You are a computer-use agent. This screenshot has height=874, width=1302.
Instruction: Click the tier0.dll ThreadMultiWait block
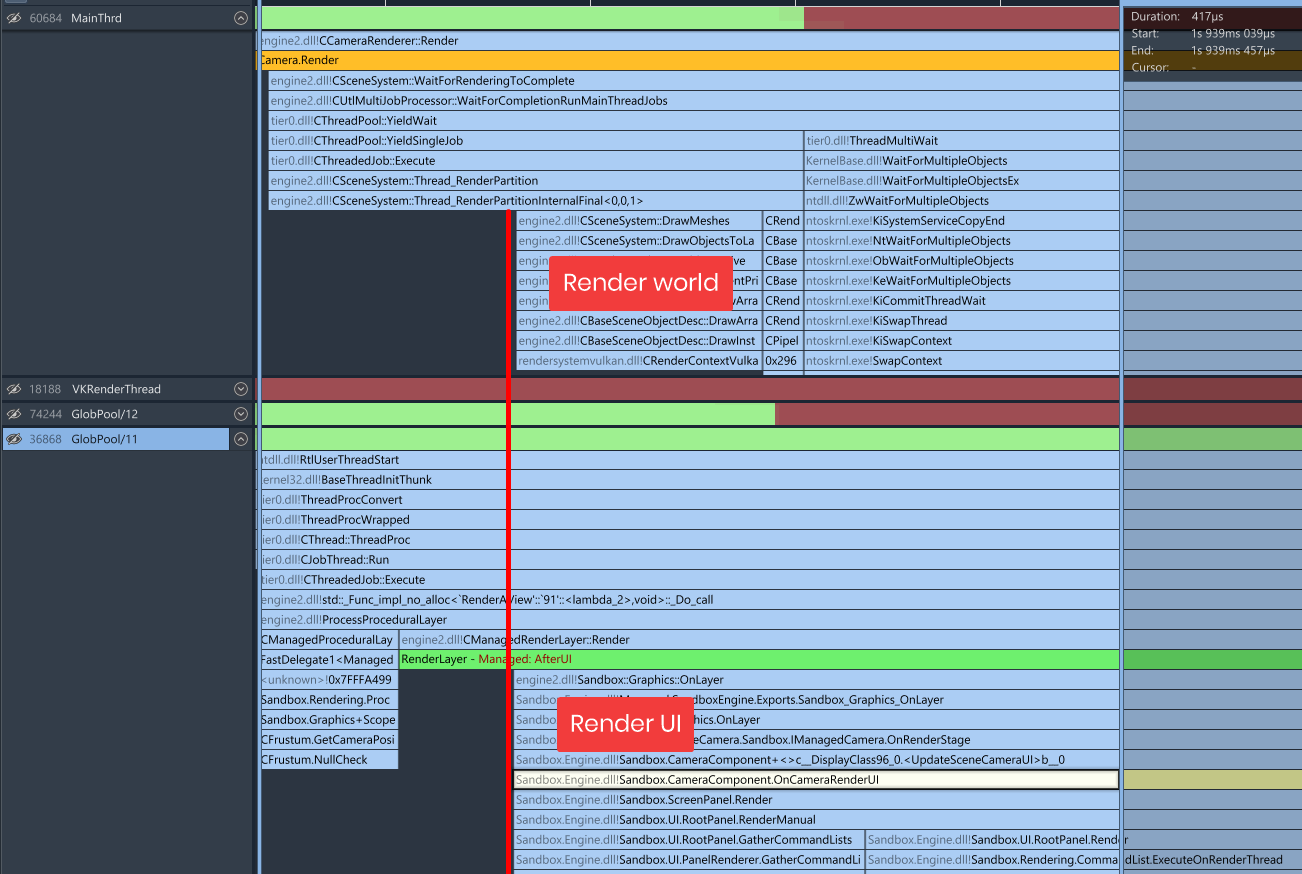pyautogui.click(x=960, y=140)
